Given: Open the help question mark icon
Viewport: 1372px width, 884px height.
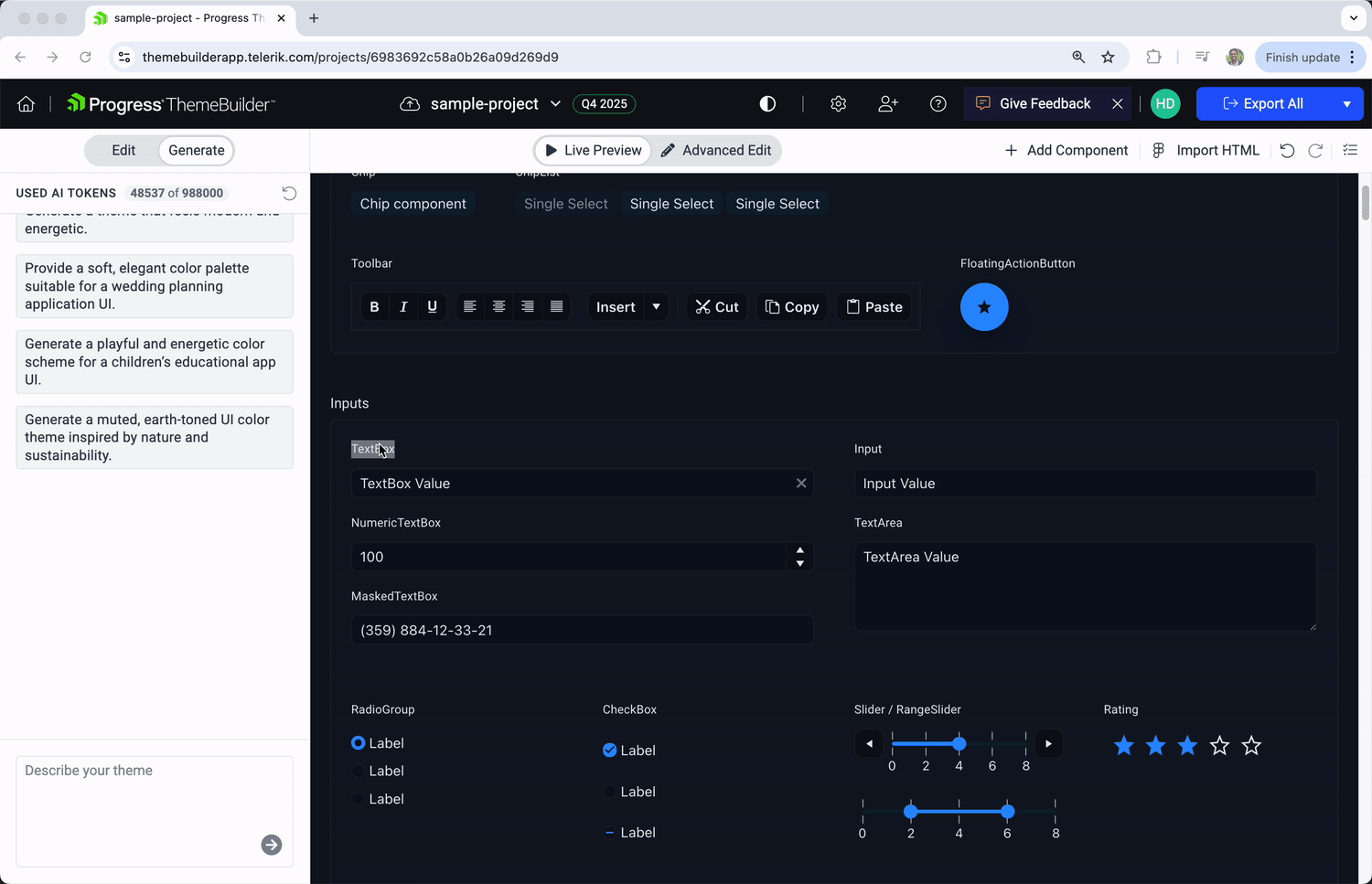Looking at the screenshot, I should [x=938, y=104].
